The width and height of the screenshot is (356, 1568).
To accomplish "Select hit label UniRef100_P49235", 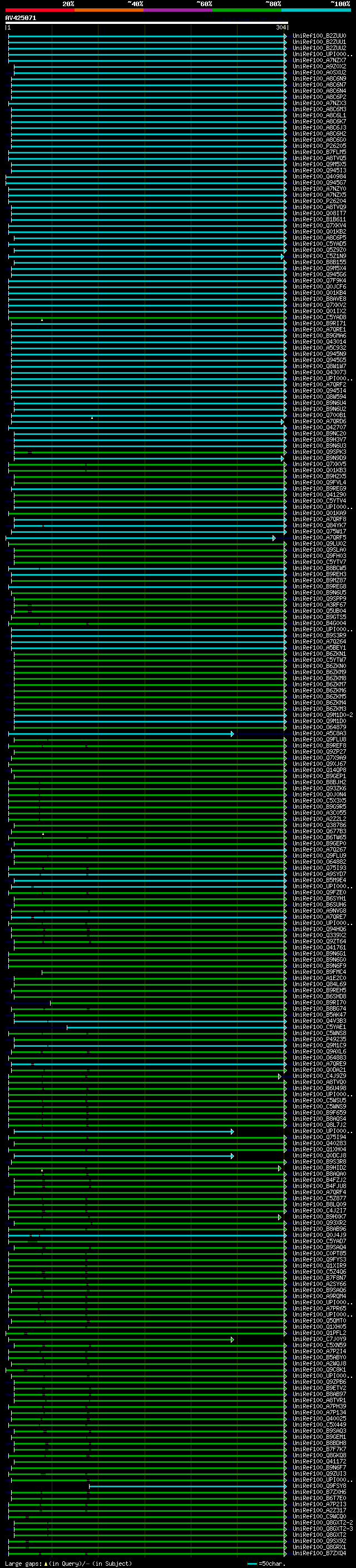I will pyautogui.click(x=319, y=1039).
